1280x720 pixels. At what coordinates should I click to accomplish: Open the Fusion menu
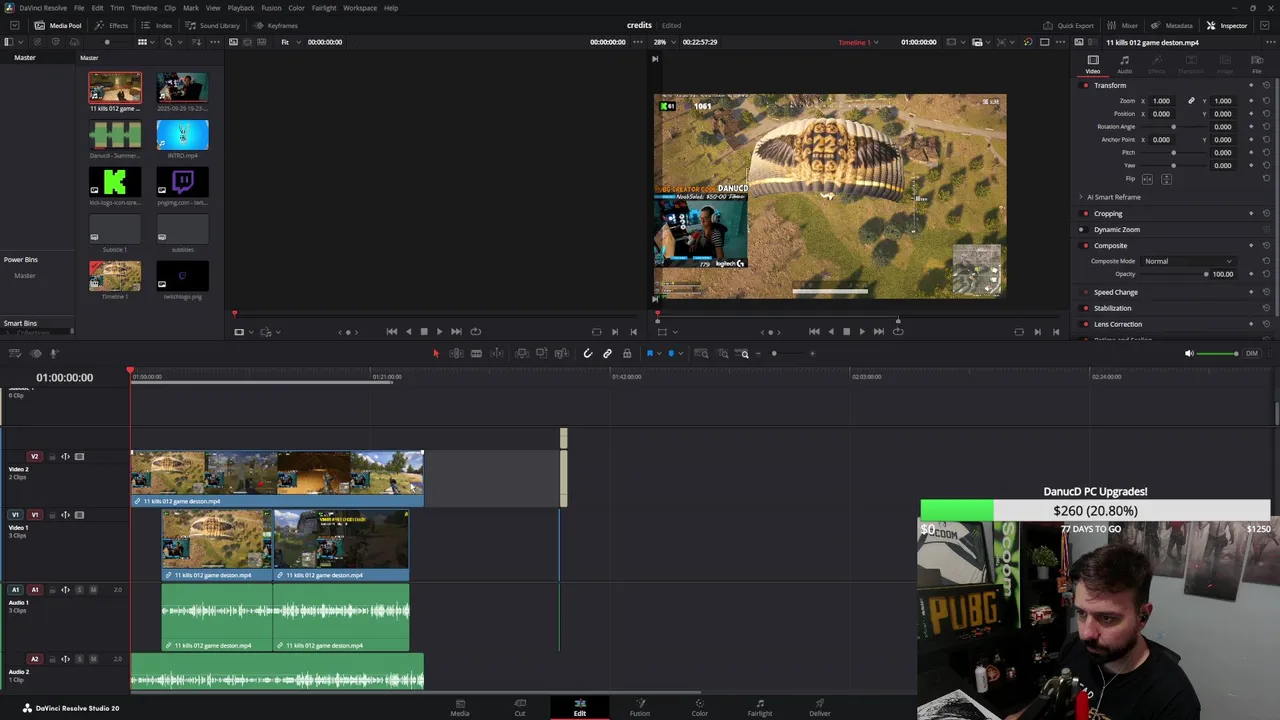[271, 8]
